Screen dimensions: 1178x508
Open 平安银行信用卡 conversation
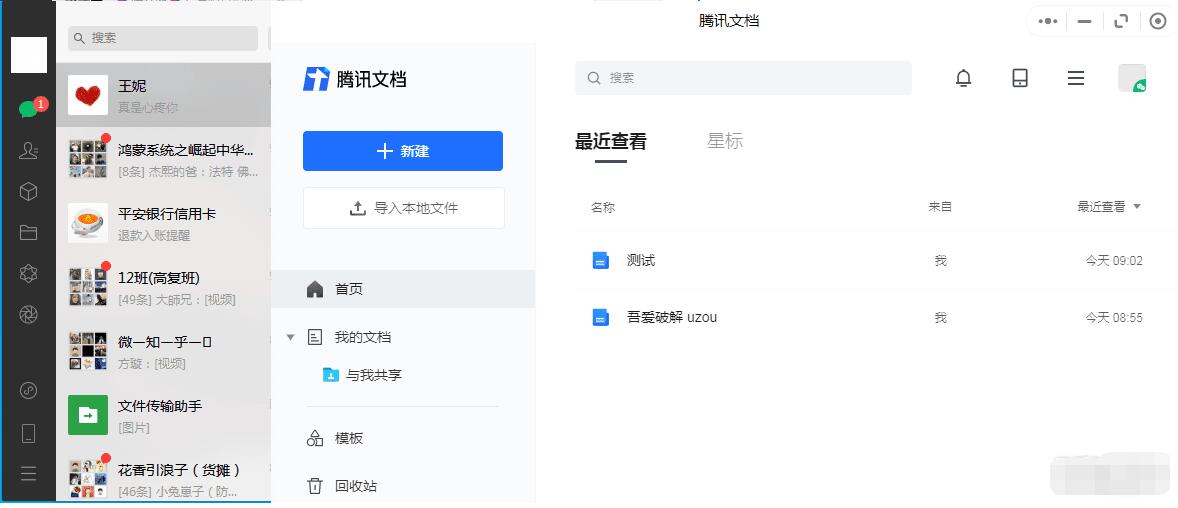[x=163, y=223]
